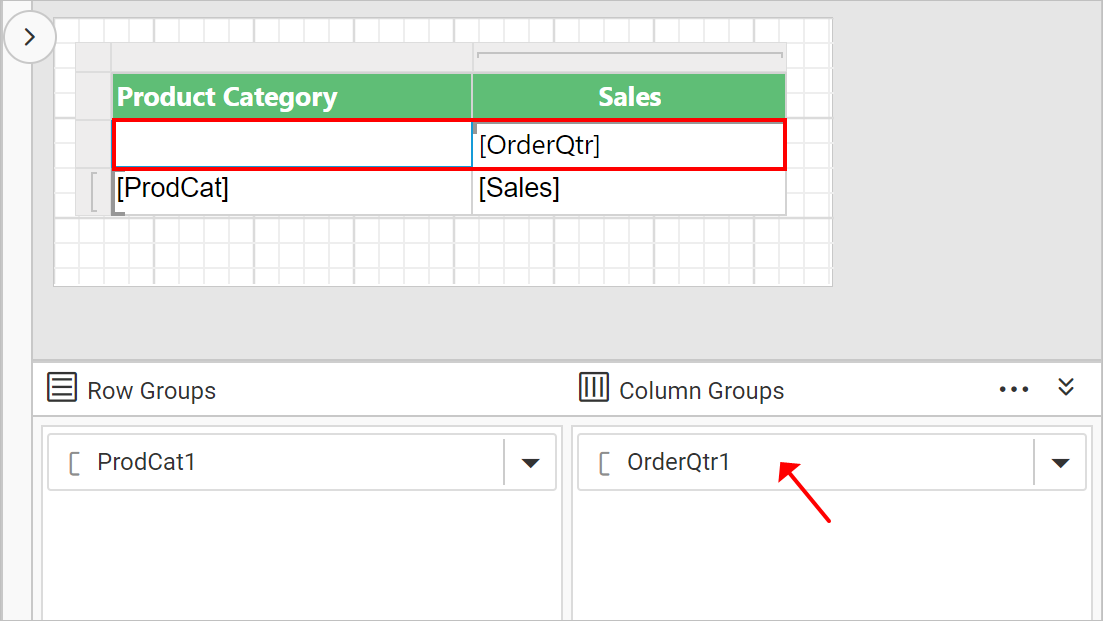The width and height of the screenshot is (1103, 621).
Task: Select the empty cell left of [OrderQtr]
Action: (x=291, y=146)
